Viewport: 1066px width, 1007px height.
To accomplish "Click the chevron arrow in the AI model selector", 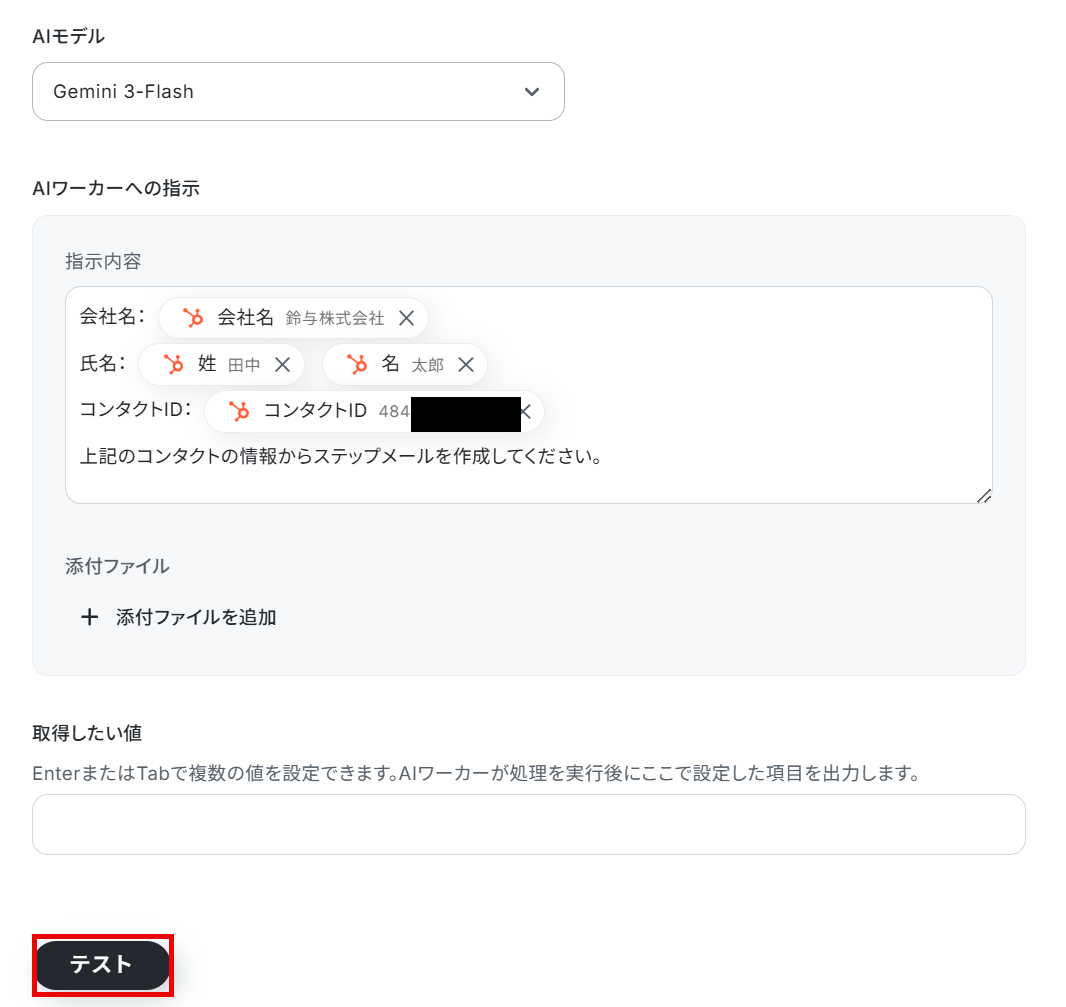I will (532, 92).
